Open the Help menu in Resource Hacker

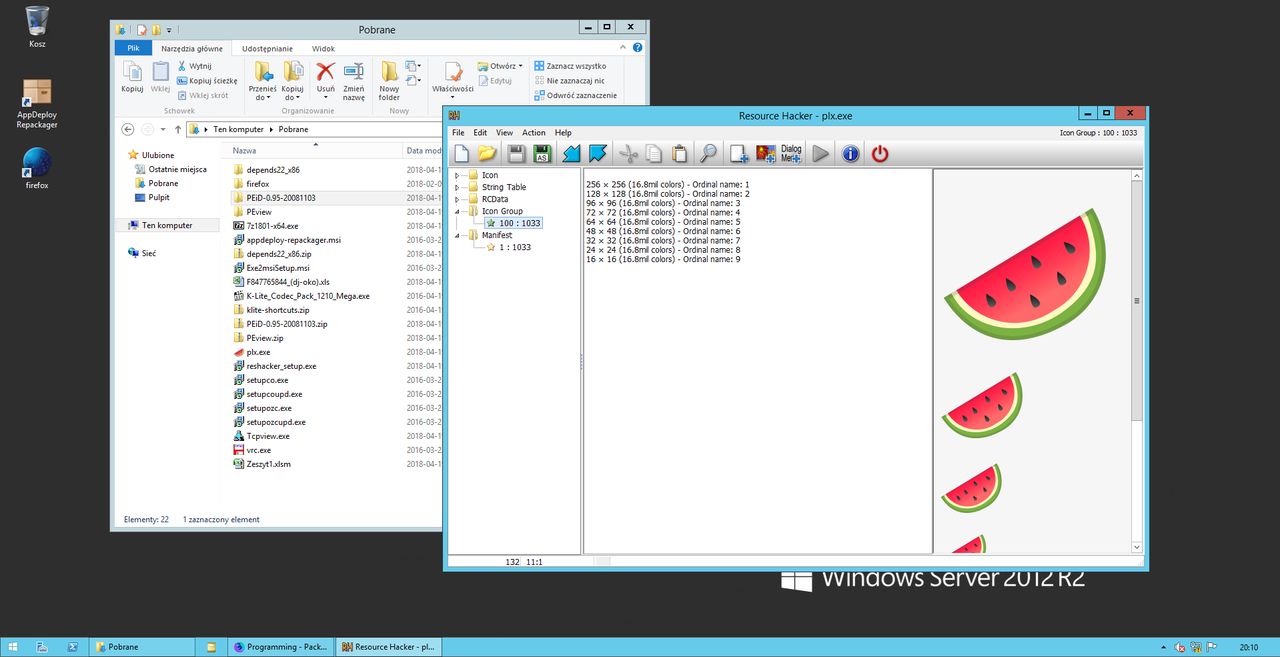[x=563, y=132]
